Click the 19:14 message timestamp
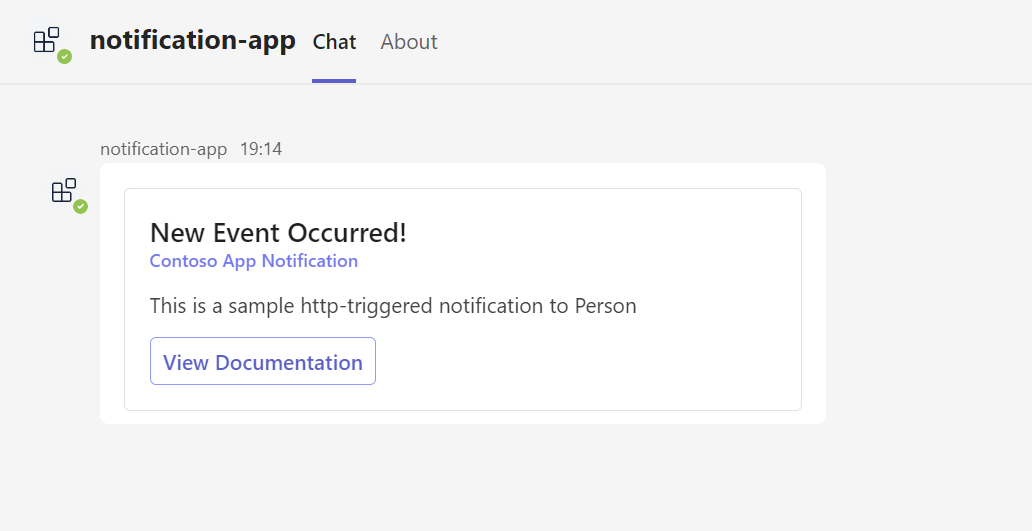The width and height of the screenshot is (1032, 531). pos(261,149)
